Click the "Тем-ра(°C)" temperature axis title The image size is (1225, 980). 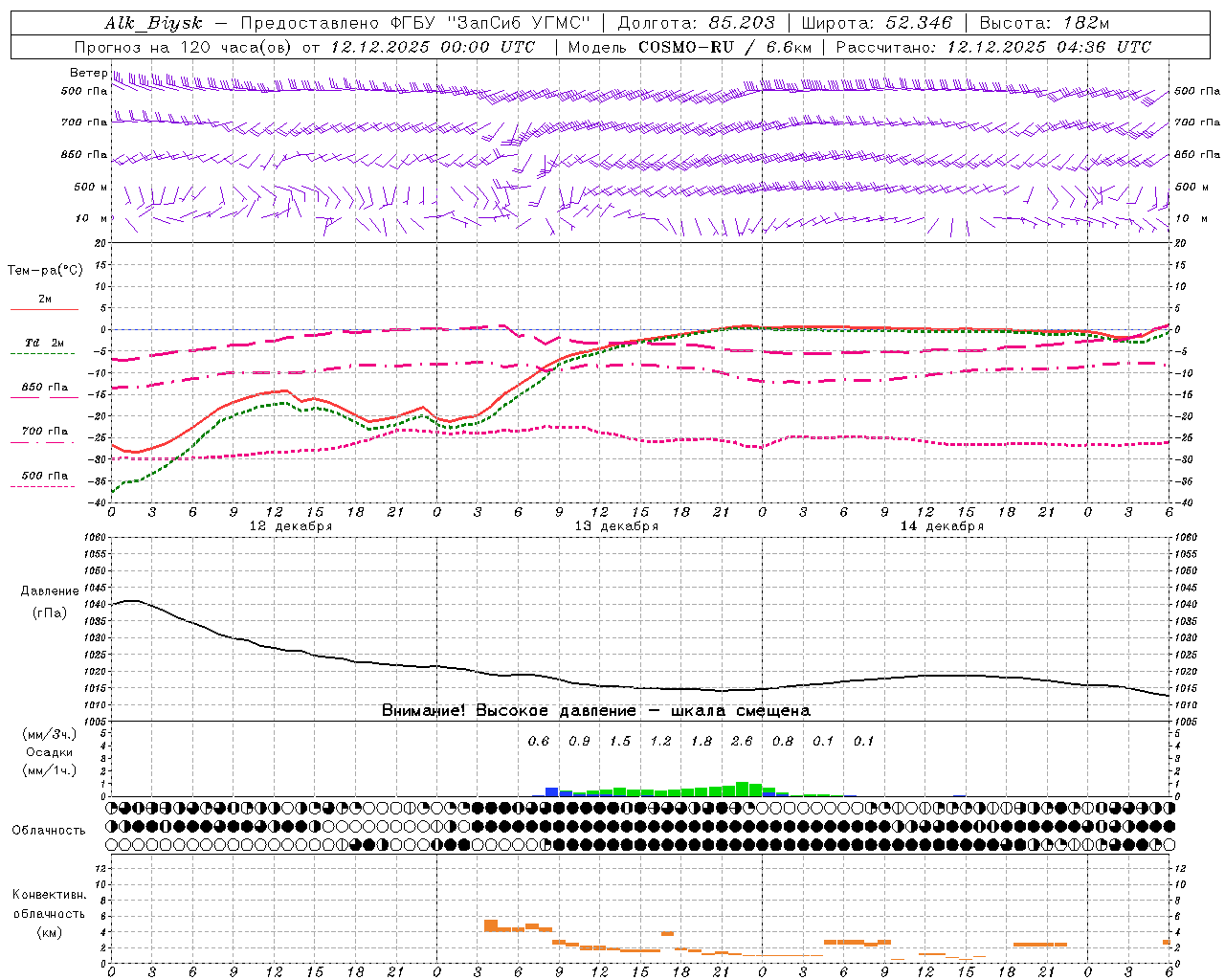point(45,271)
